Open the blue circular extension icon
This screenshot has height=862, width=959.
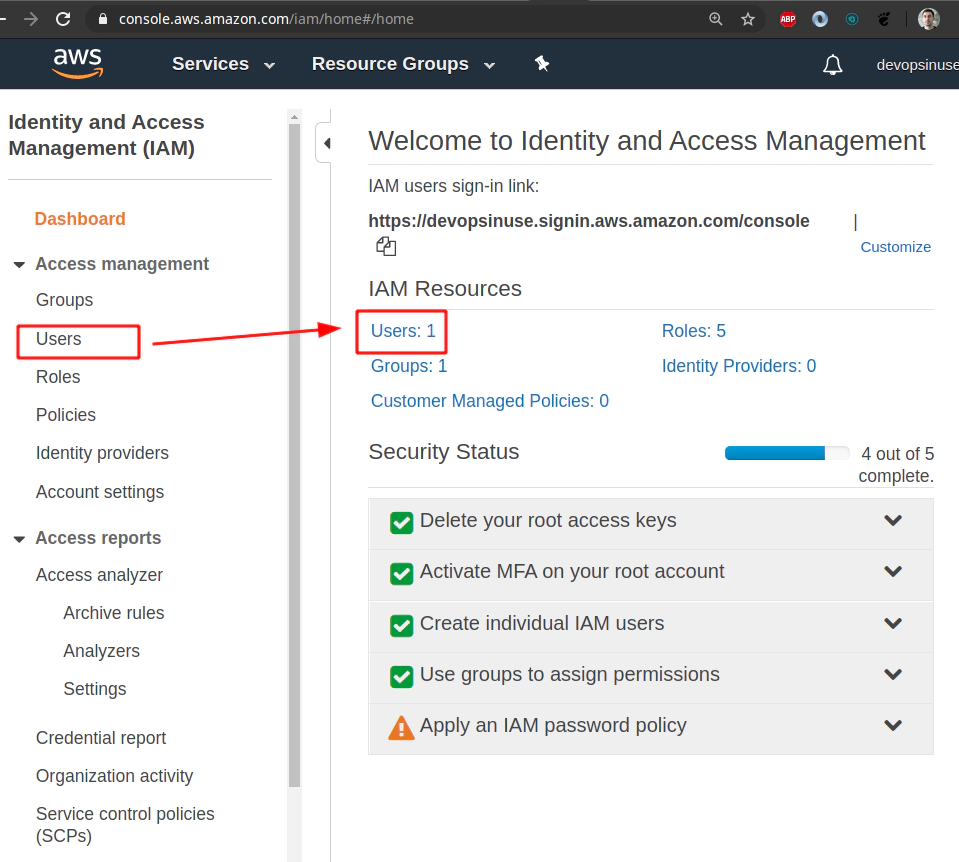point(820,20)
